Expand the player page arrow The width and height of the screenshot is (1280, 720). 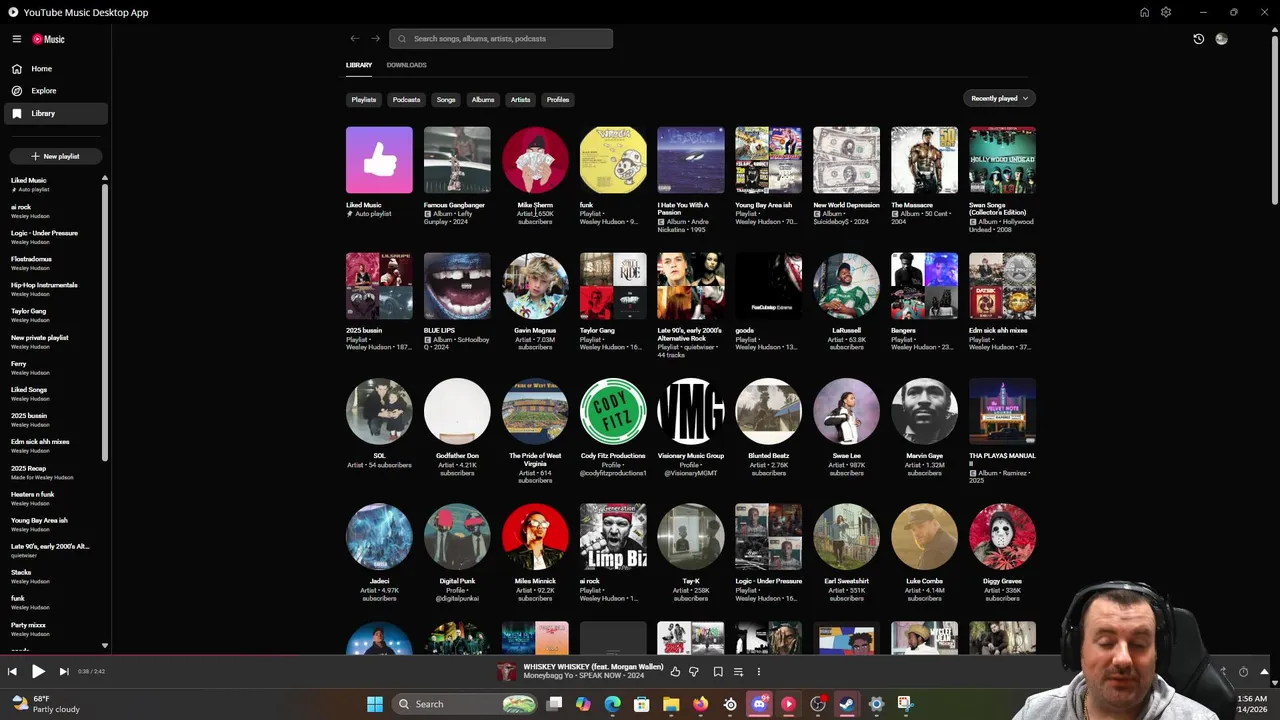point(1265,672)
